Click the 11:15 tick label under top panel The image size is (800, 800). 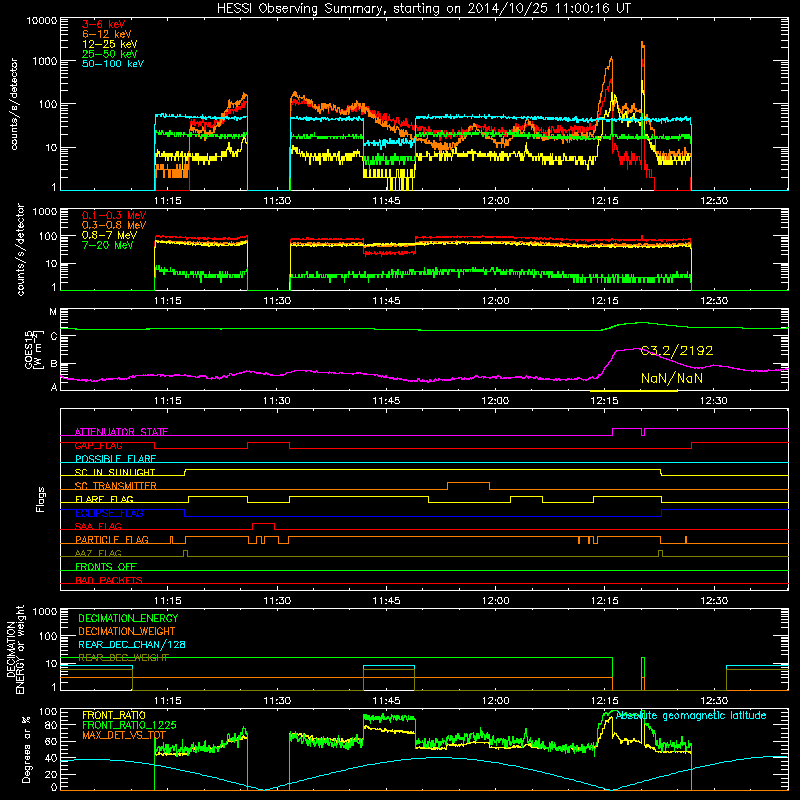click(167, 201)
